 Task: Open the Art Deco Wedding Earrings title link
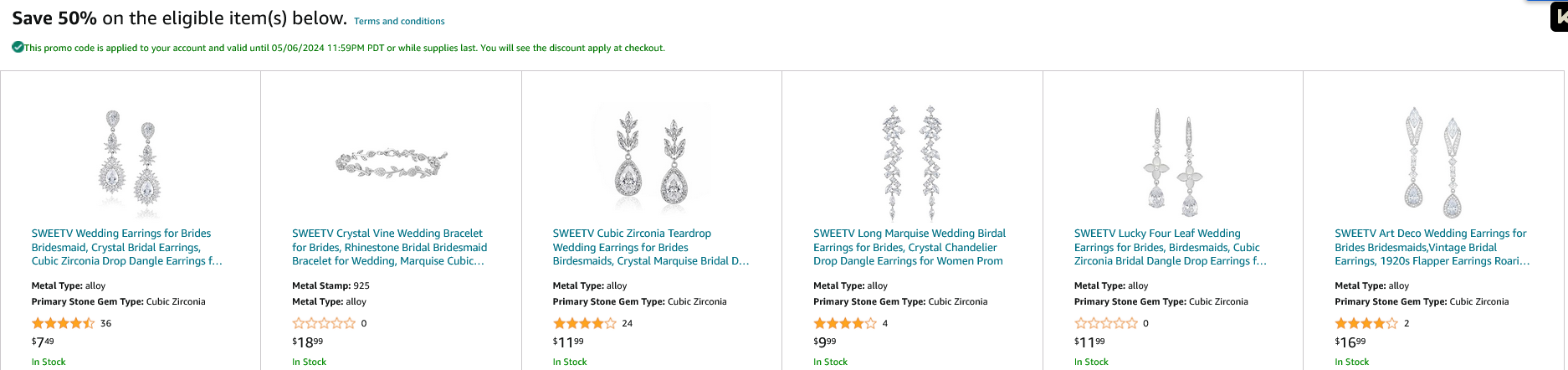[x=1432, y=247]
